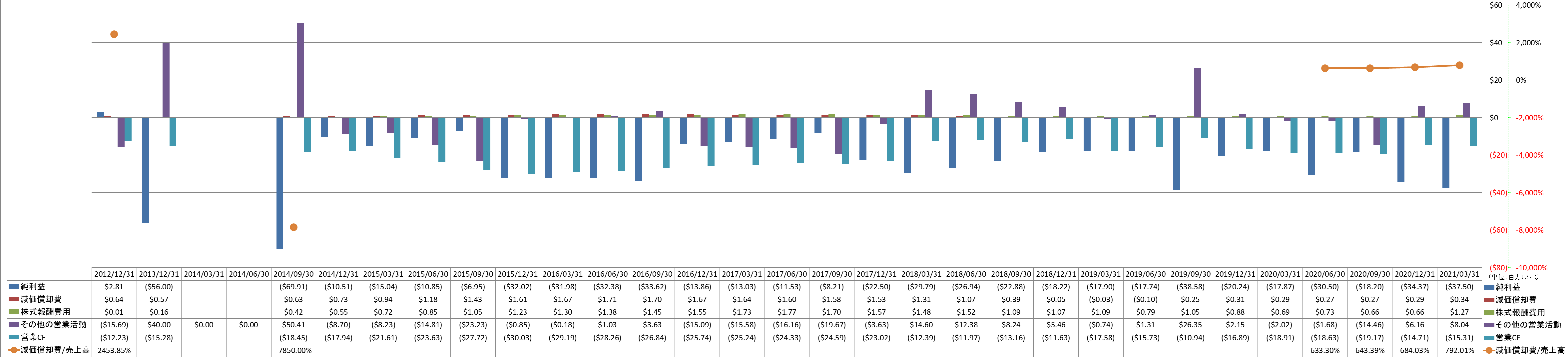Click the orange ratio marker near -8,000% for 2014/09/30
The image size is (1568, 357).
(x=293, y=227)
